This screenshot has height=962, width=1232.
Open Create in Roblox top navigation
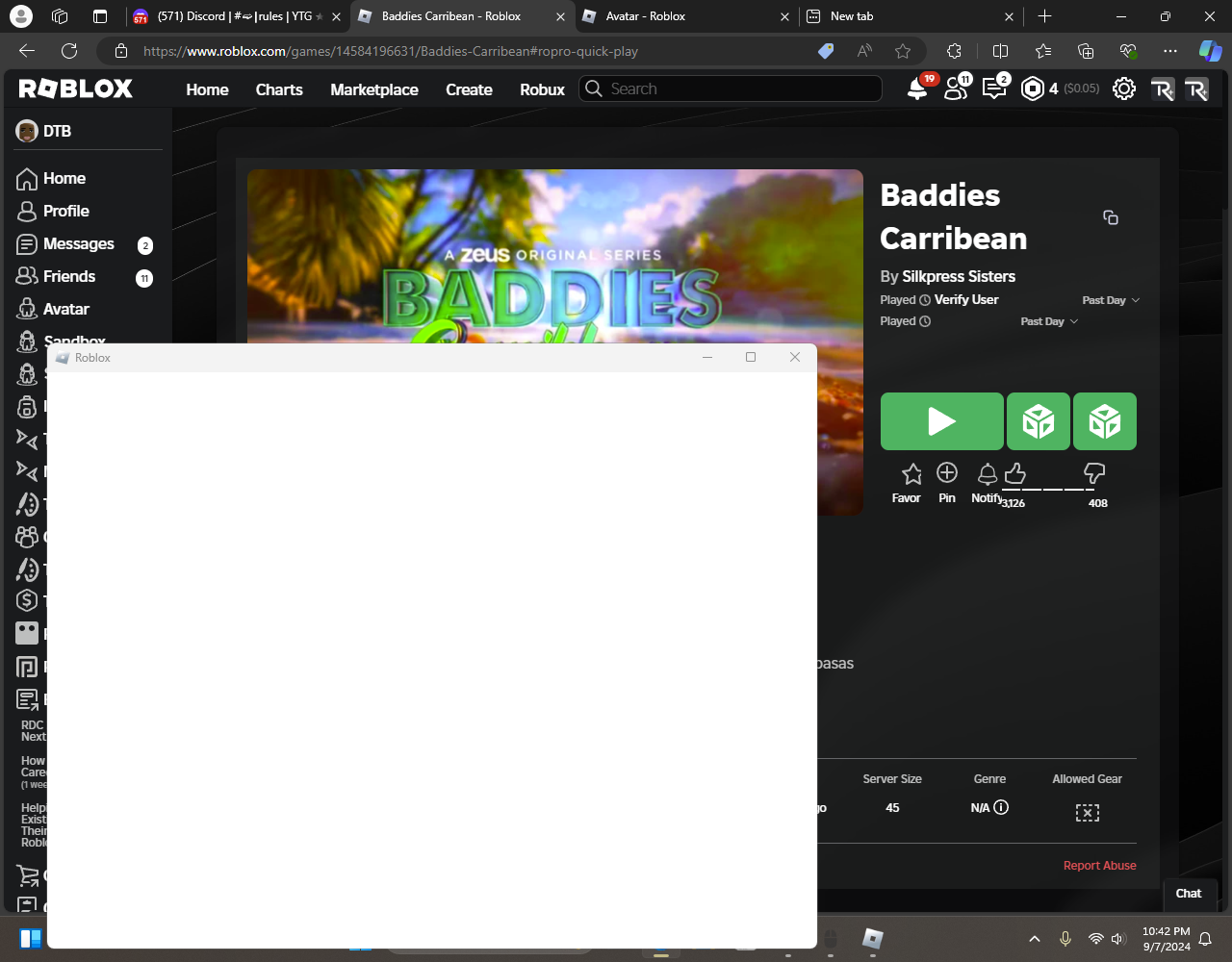[x=469, y=89]
